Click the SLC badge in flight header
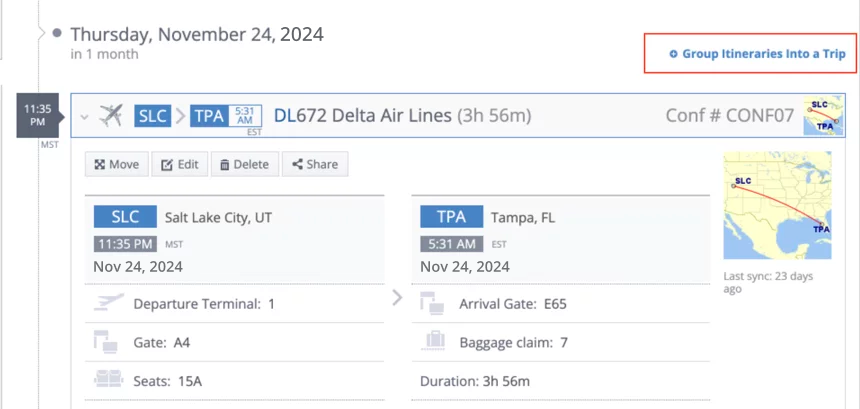This screenshot has height=409, width=860. pos(153,116)
